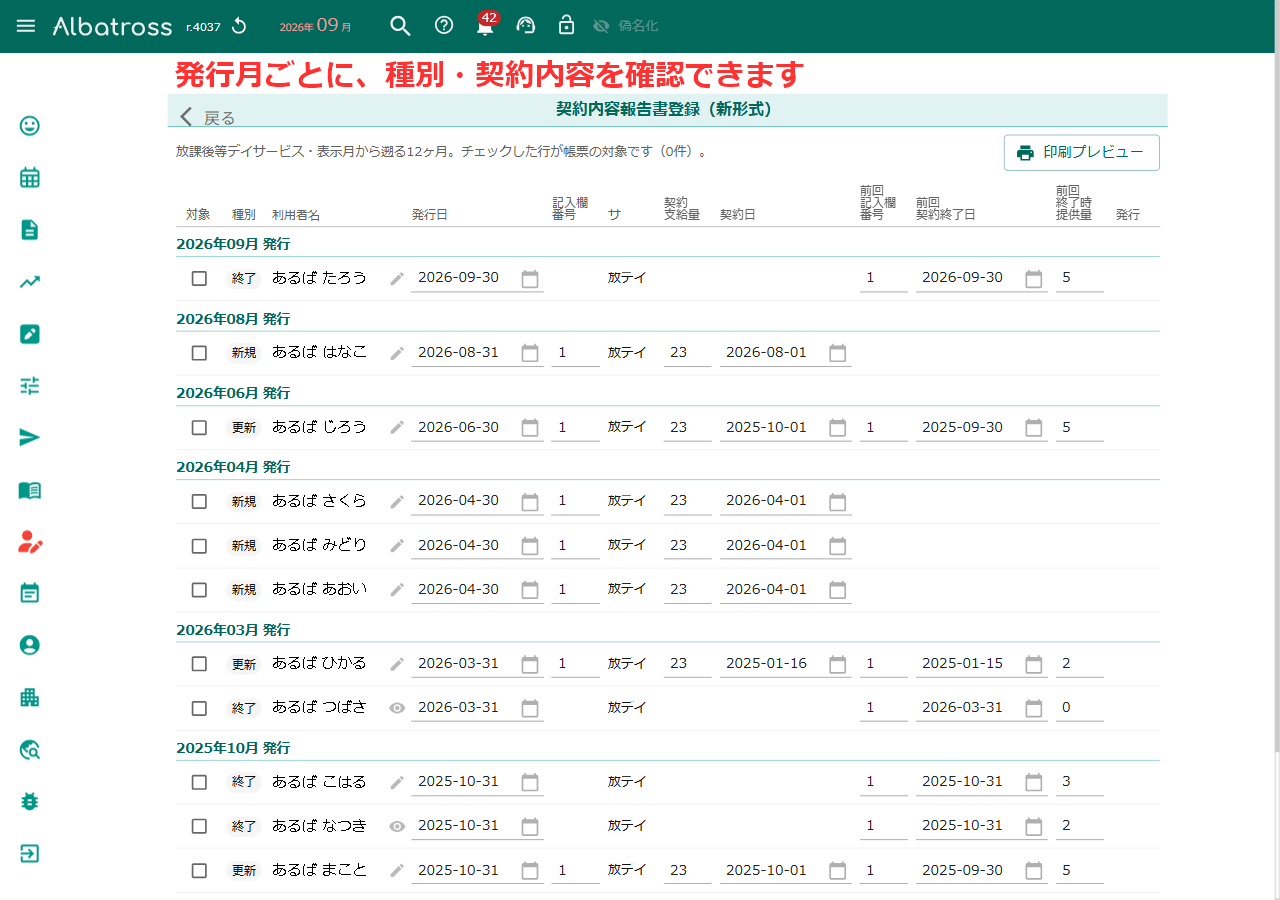Open the search magnifier icon

(400, 26)
